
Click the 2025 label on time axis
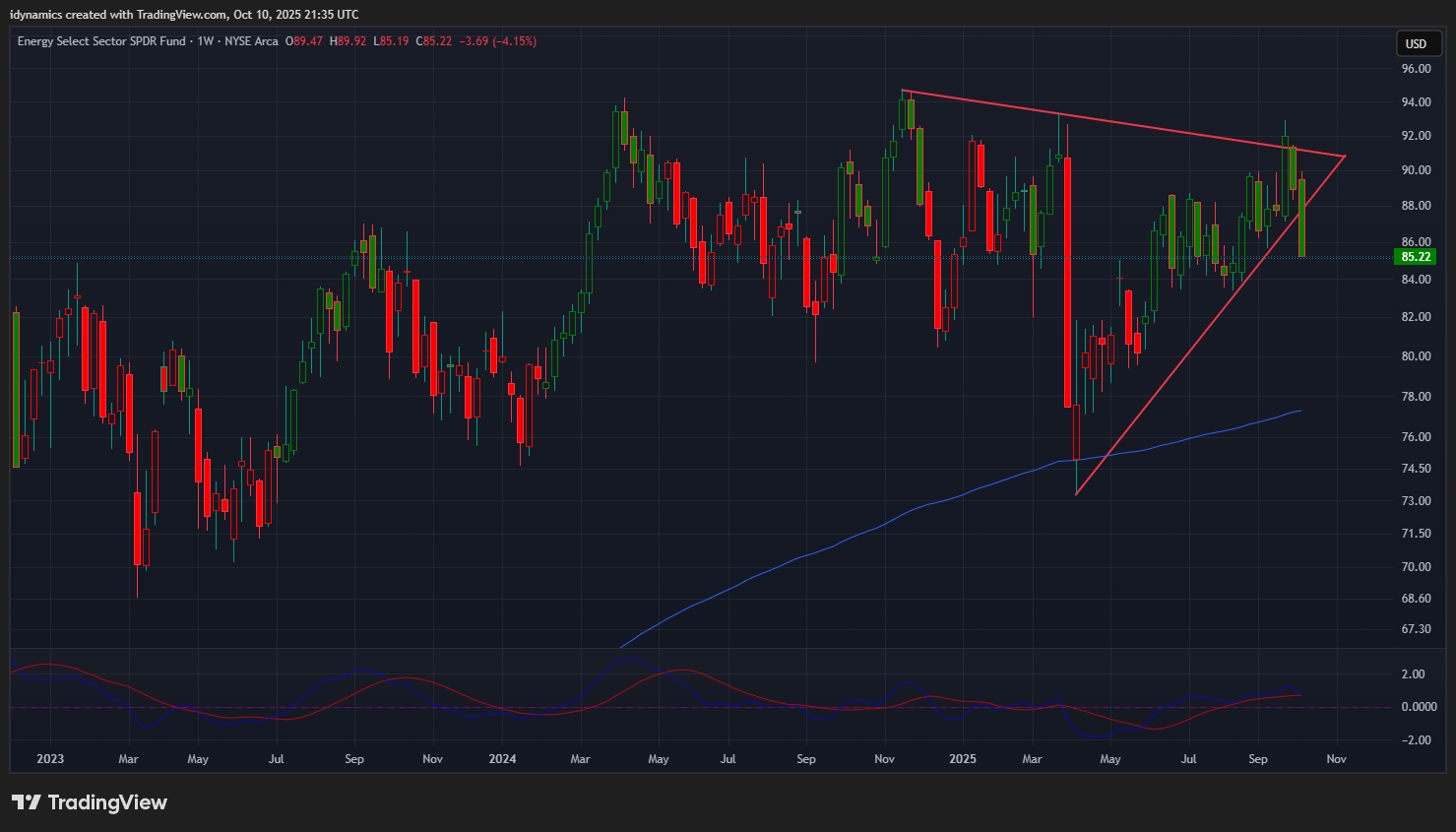962,759
